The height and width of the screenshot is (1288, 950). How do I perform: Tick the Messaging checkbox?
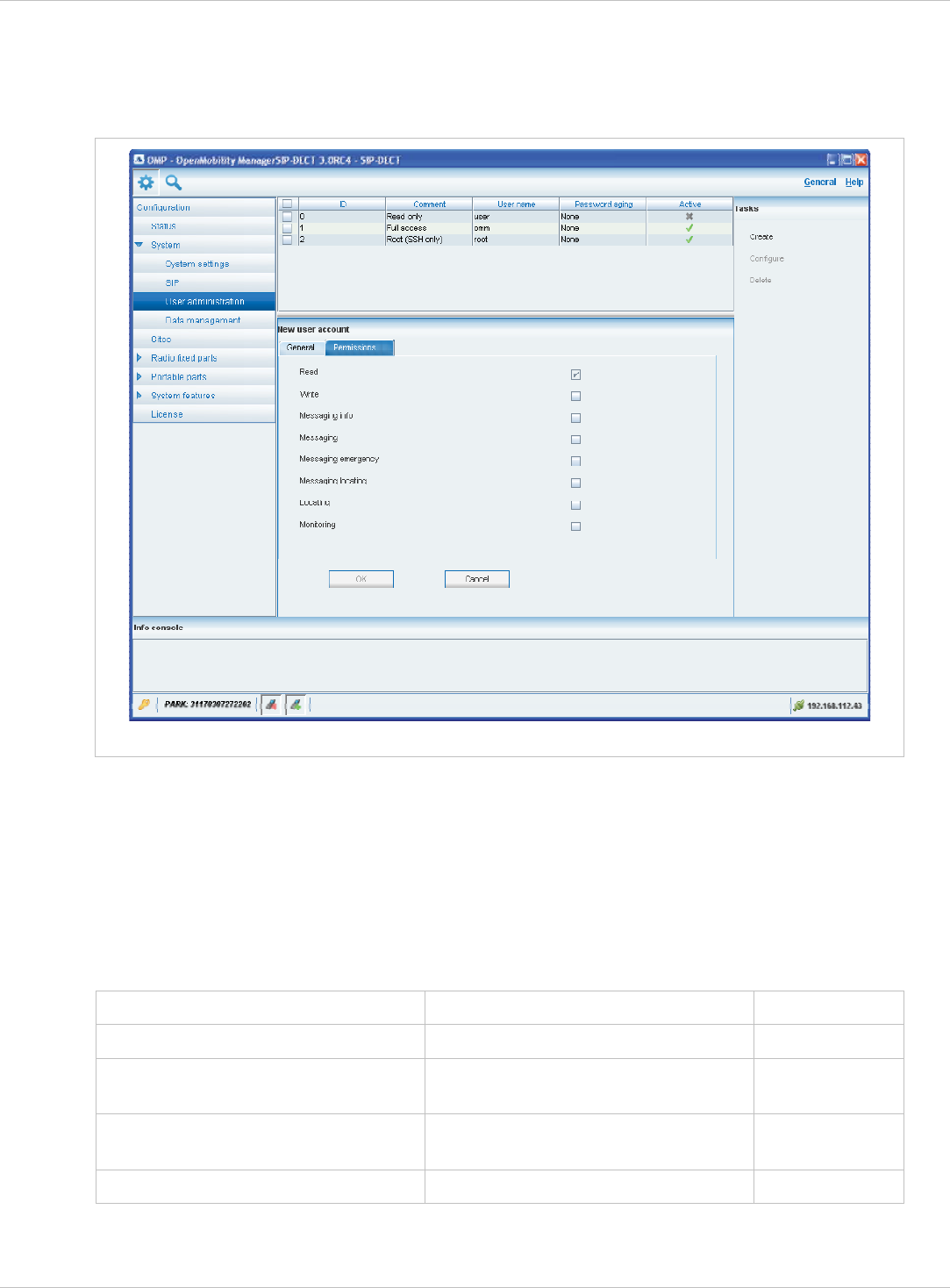point(575,440)
